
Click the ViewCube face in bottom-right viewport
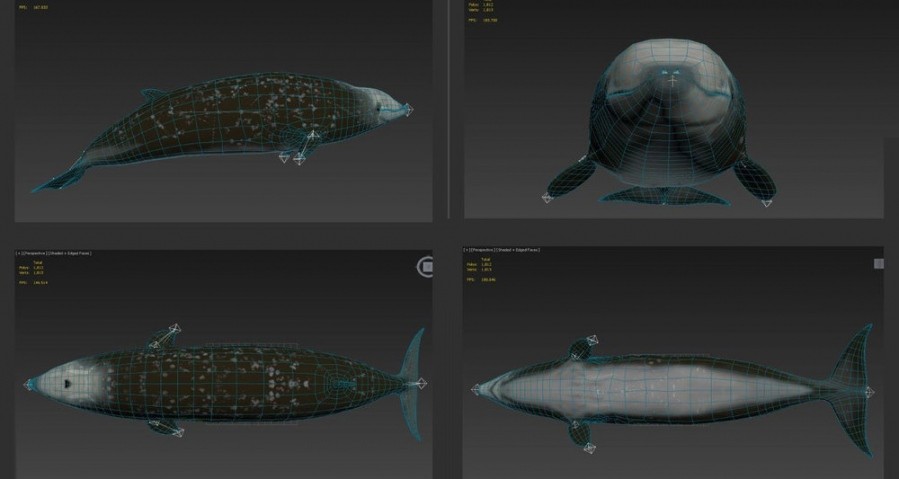pyautogui.click(x=879, y=263)
